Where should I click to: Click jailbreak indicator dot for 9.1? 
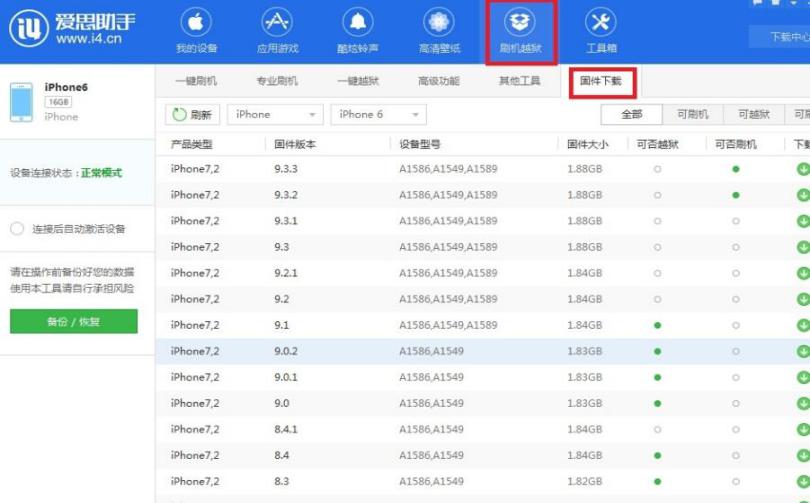(x=657, y=325)
